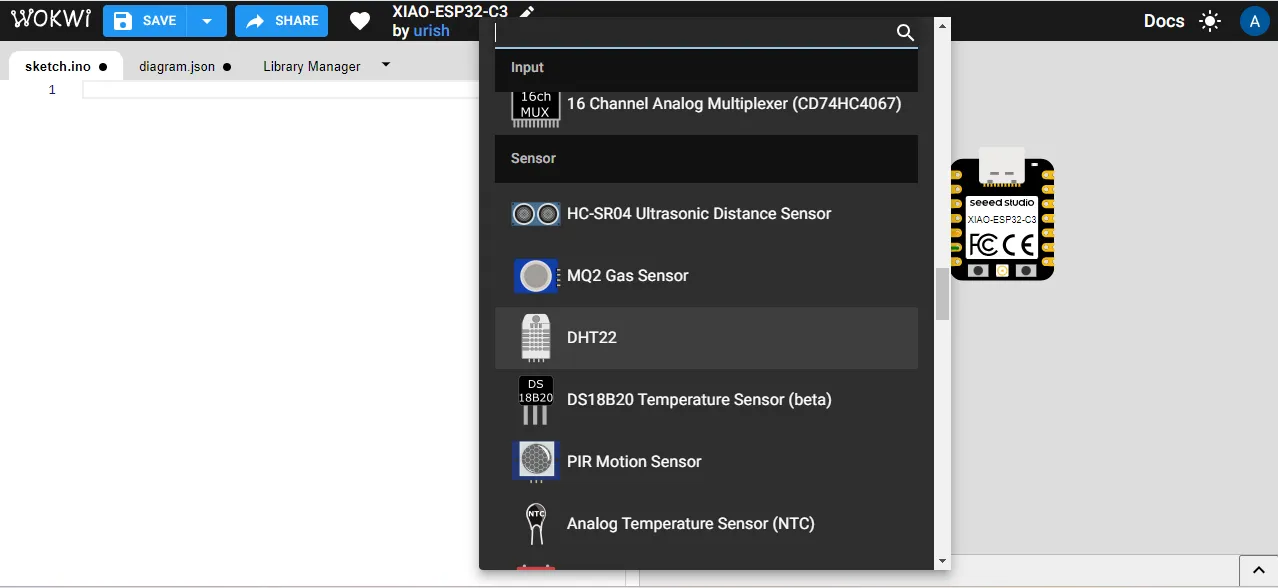Choose the MQ2 Gas Sensor icon
Image resolution: width=1278 pixels, height=588 pixels.
[535, 276]
